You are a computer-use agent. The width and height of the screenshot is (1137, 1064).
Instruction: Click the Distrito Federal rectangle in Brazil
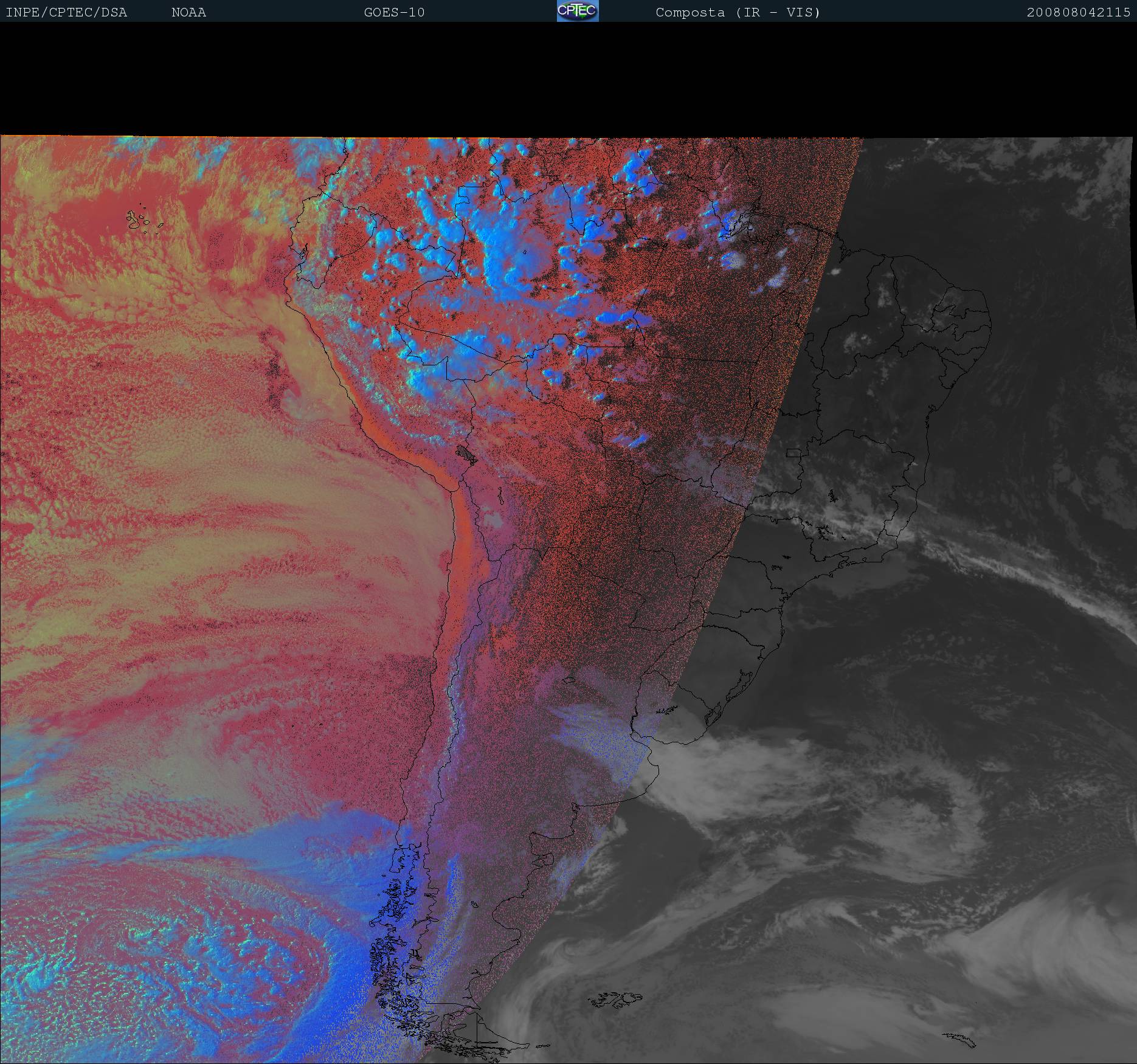pos(793,452)
